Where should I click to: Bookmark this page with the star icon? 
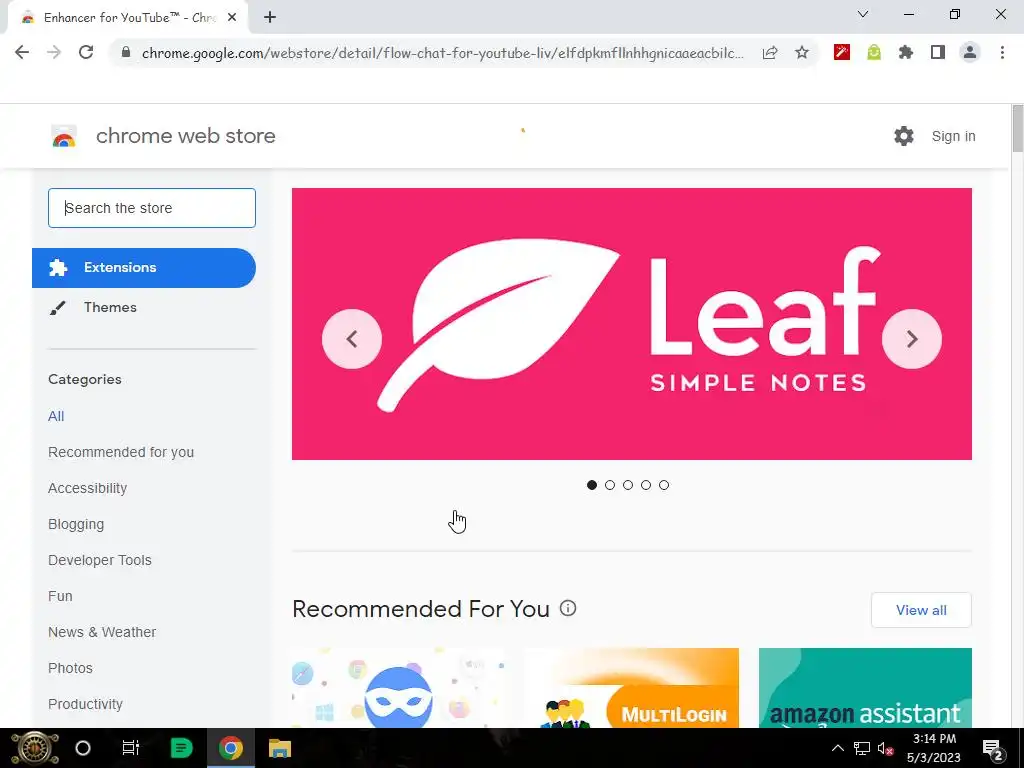(x=802, y=53)
